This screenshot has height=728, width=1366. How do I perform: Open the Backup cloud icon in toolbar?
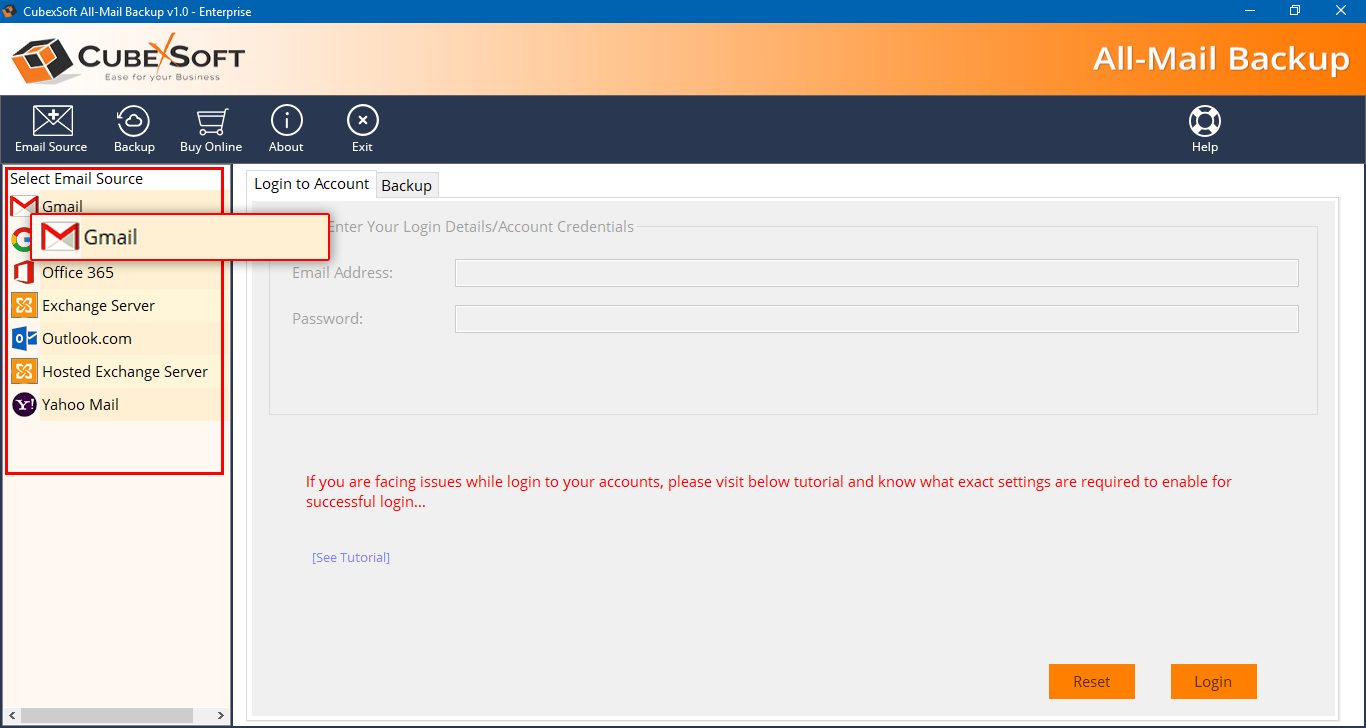tap(134, 122)
